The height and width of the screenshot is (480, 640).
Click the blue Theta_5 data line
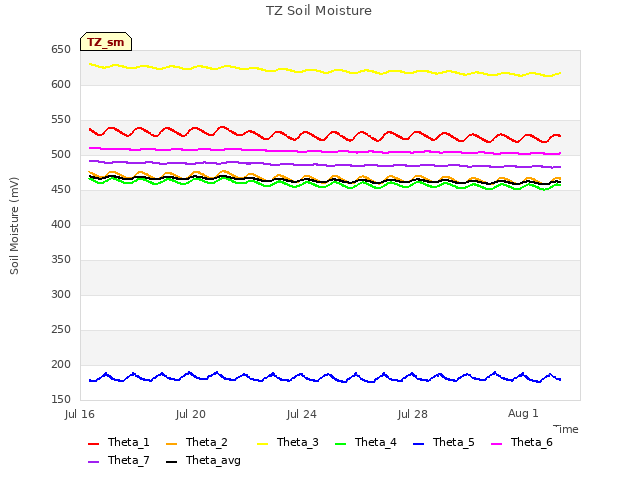323,376
